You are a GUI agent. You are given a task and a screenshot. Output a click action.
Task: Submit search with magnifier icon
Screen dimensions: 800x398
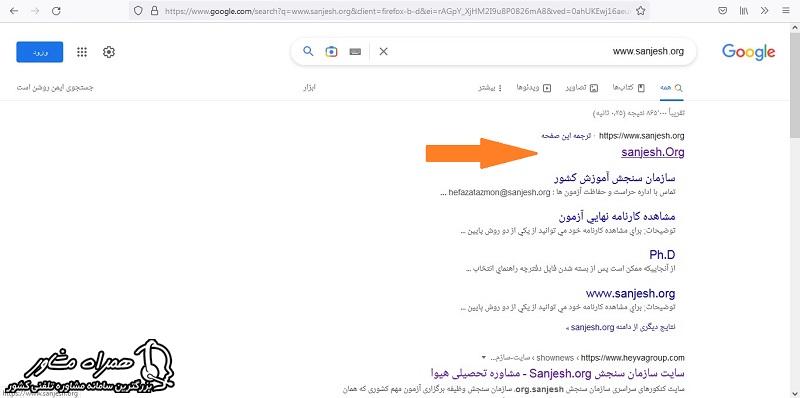coord(308,51)
